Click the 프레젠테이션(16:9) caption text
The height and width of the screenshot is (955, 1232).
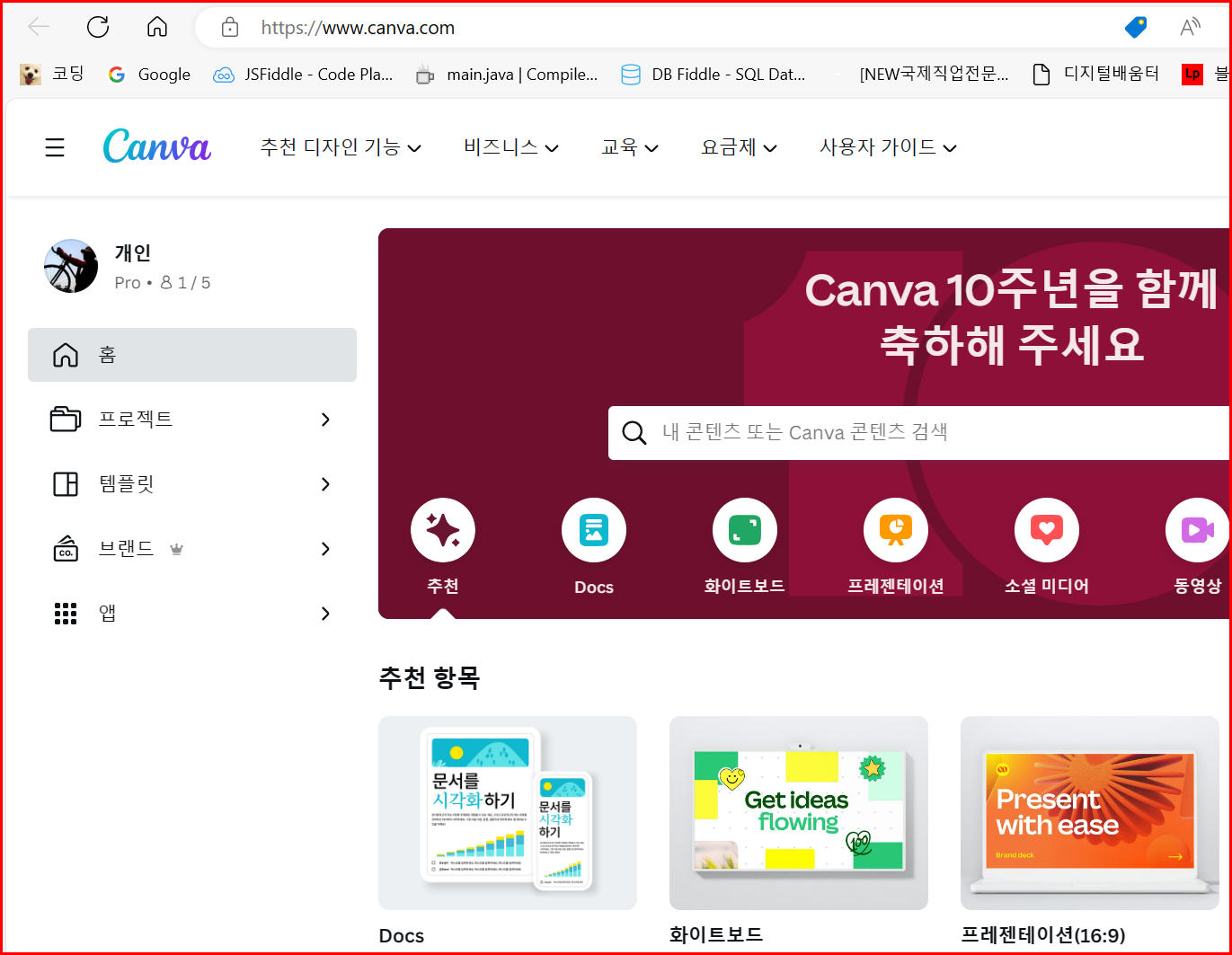click(x=1043, y=935)
